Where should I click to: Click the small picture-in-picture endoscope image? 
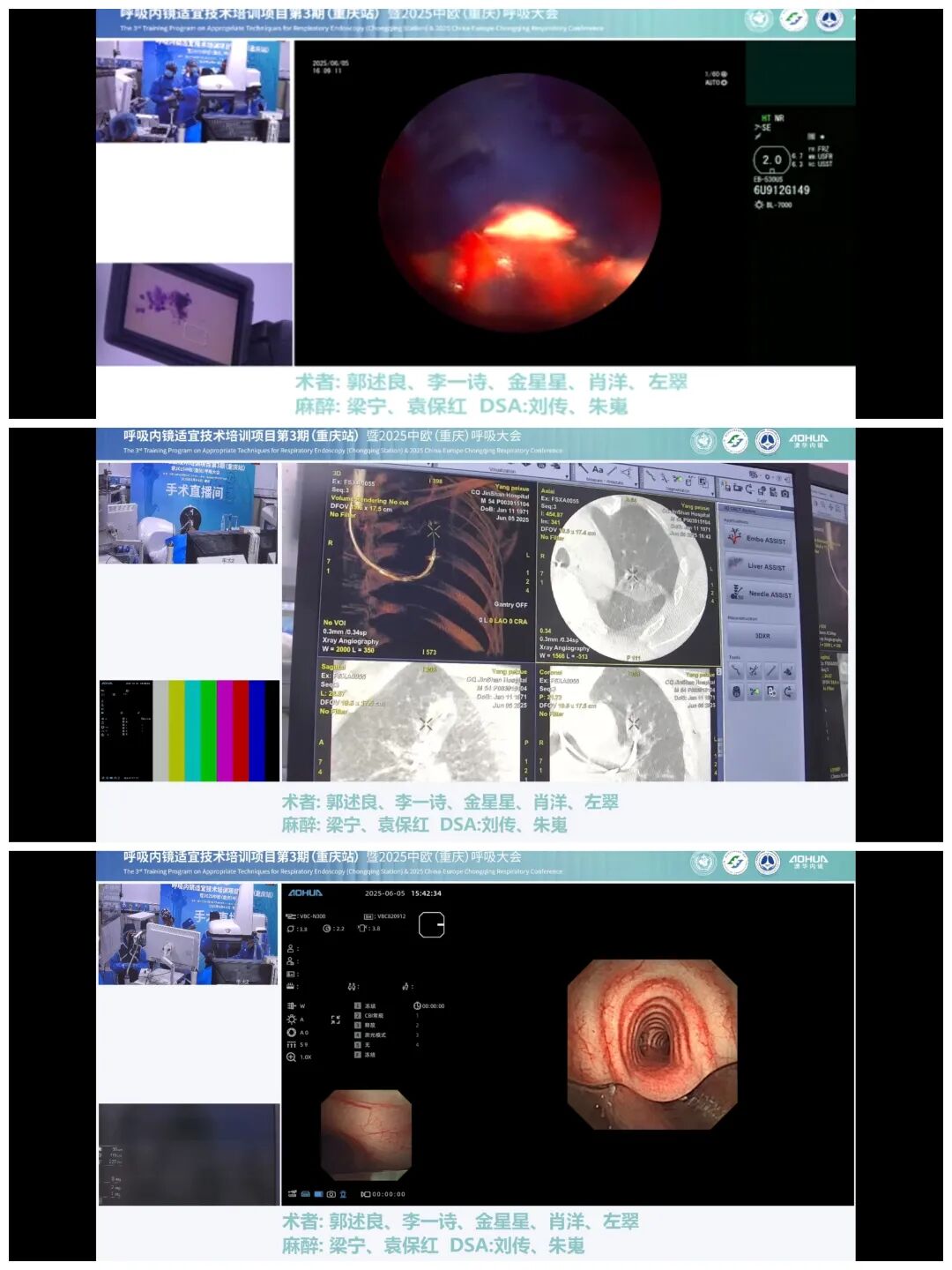pos(366,1135)
